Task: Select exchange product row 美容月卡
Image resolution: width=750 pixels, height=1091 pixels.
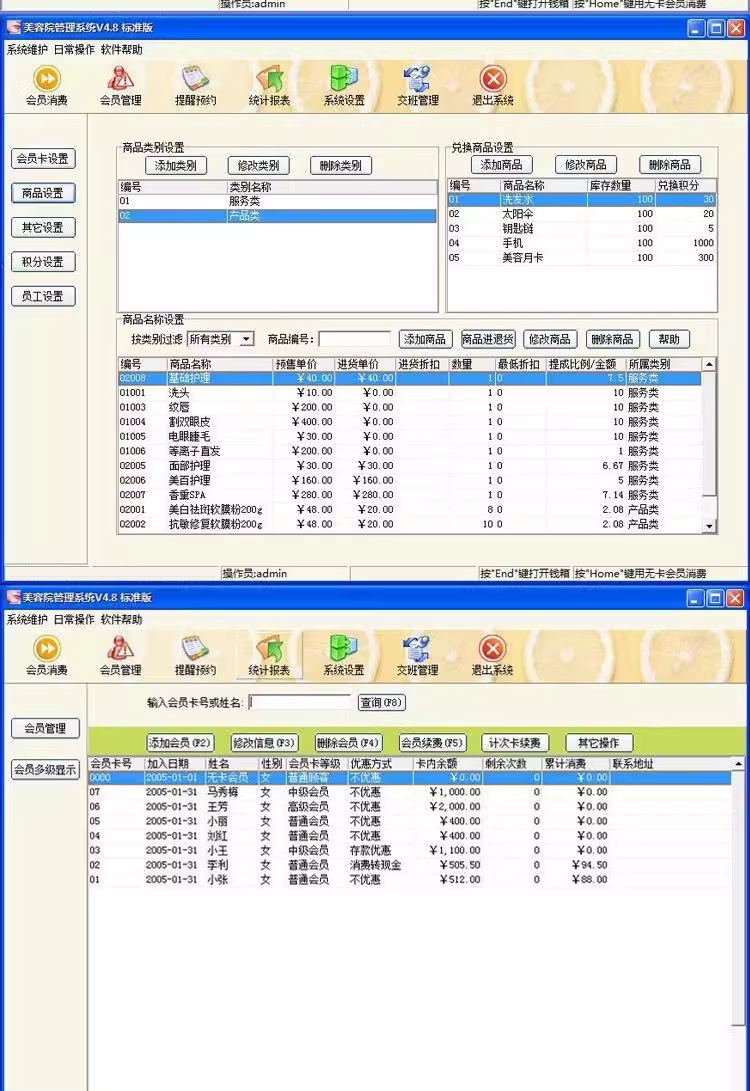Action: pos(582,257)
